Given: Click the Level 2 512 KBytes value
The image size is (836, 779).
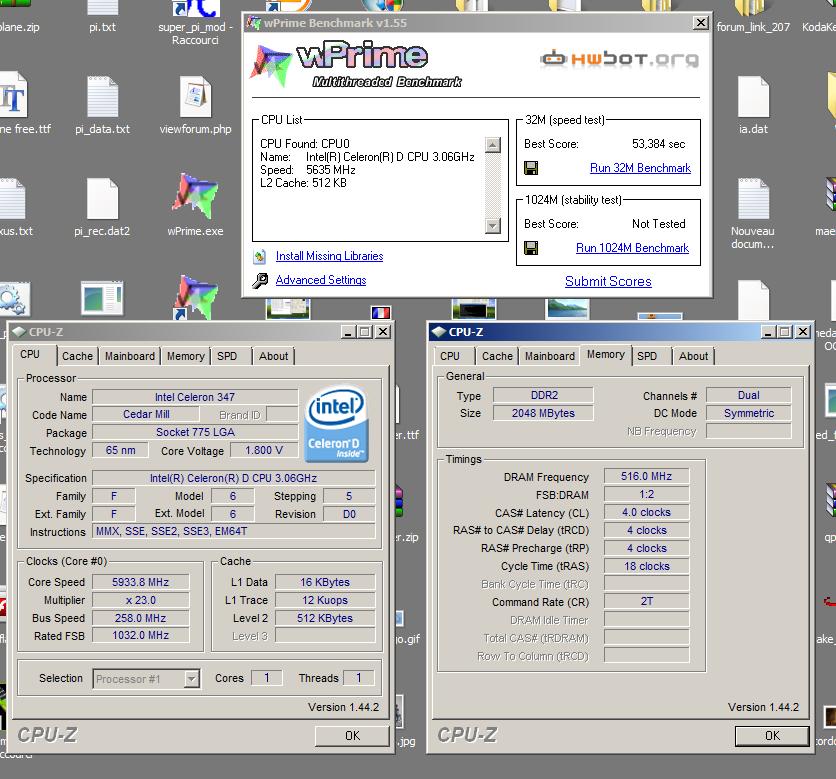Looking at the screenshot, I should pos(325,618).
